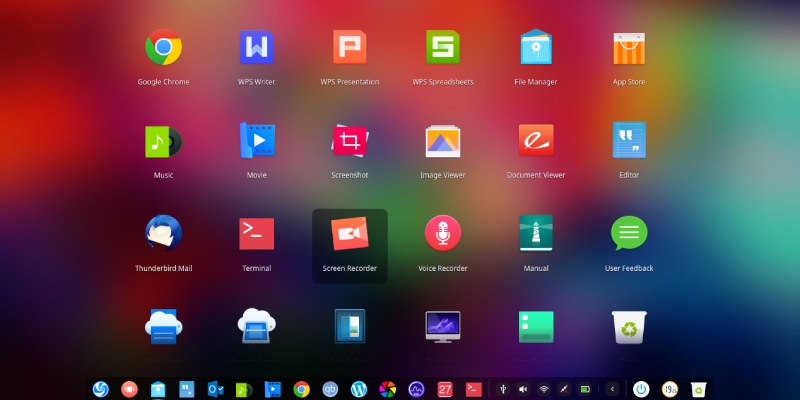The height and width of the screenshot is (400, 800).
Task: Open the Wi-Fi network tray icon
Action: 544,389
